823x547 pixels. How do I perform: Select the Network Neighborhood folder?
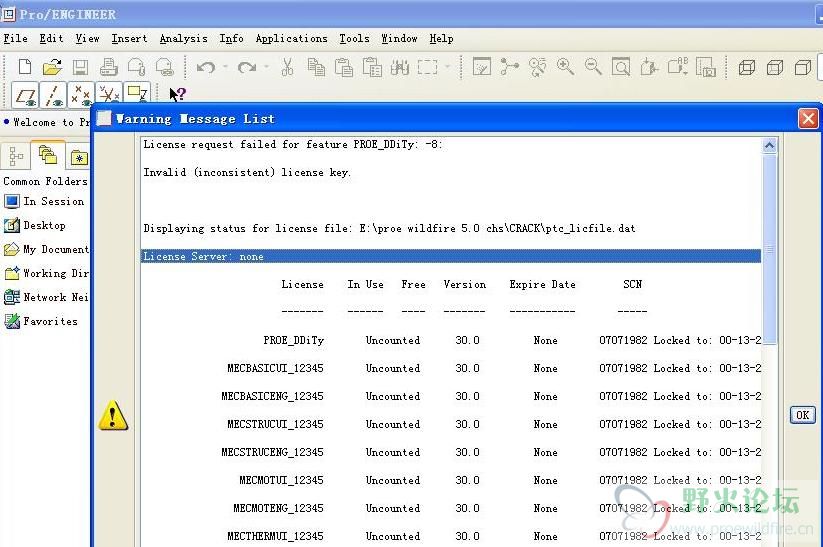pyautogui.click(x=46, y=297)
